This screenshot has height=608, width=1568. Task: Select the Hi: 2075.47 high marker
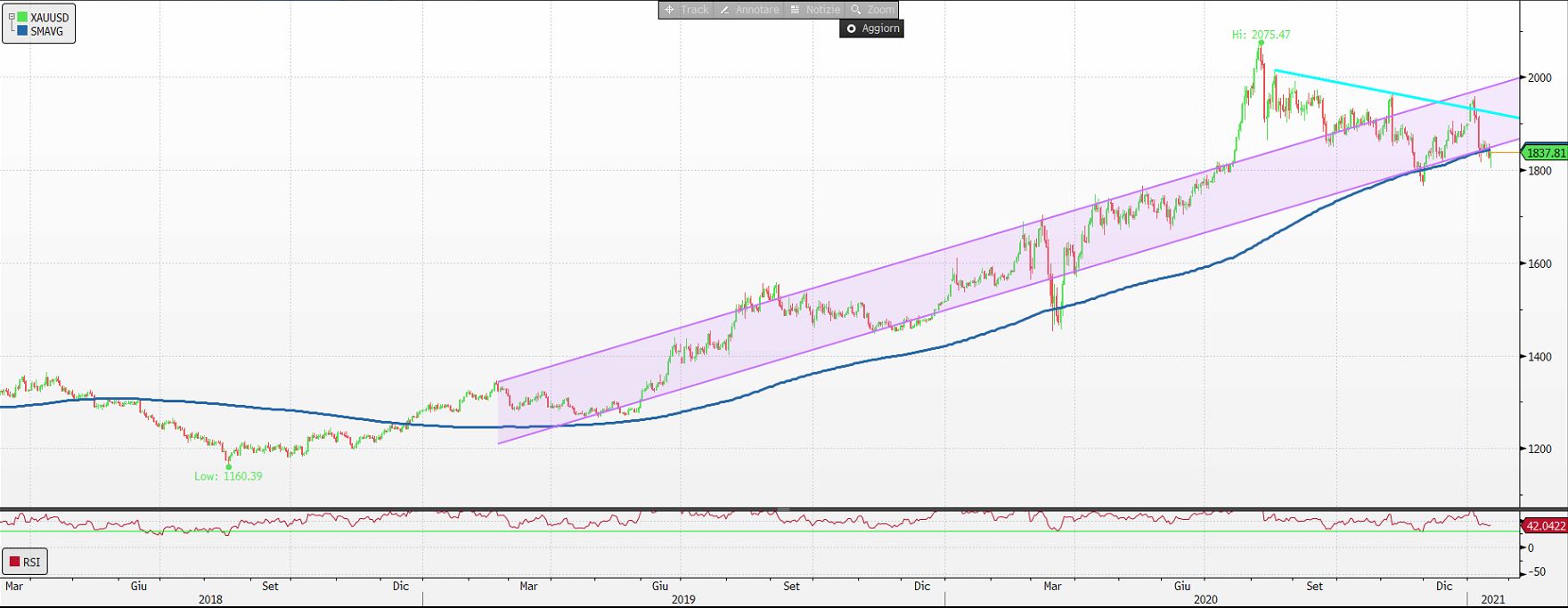point(1261,36)
